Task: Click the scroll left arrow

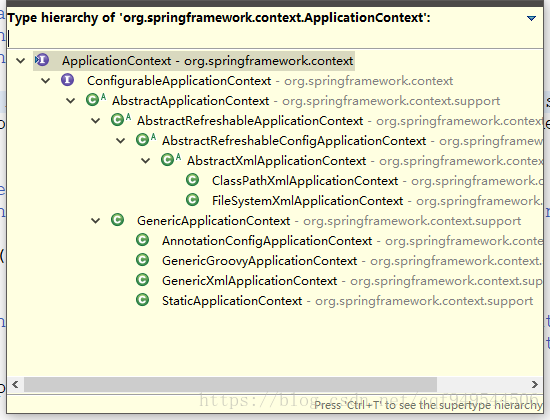Action: pos(15,384)
